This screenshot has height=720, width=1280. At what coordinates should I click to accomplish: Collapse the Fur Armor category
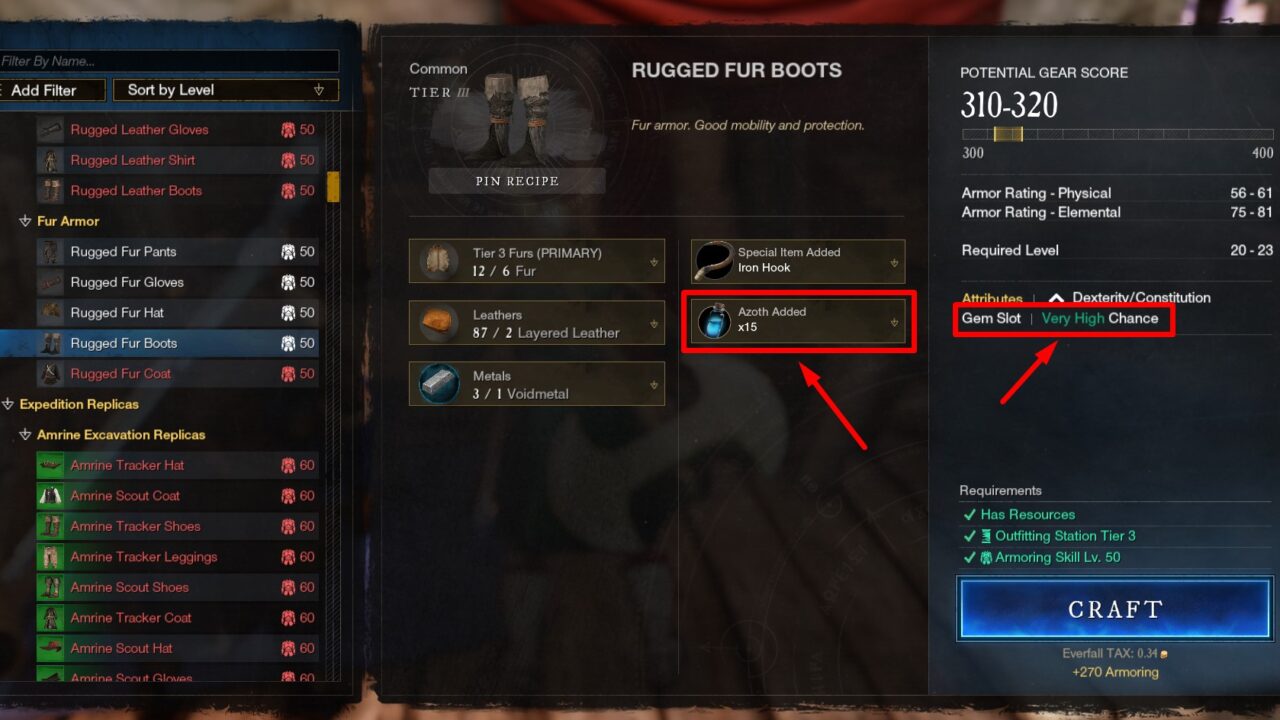[26, 221]
